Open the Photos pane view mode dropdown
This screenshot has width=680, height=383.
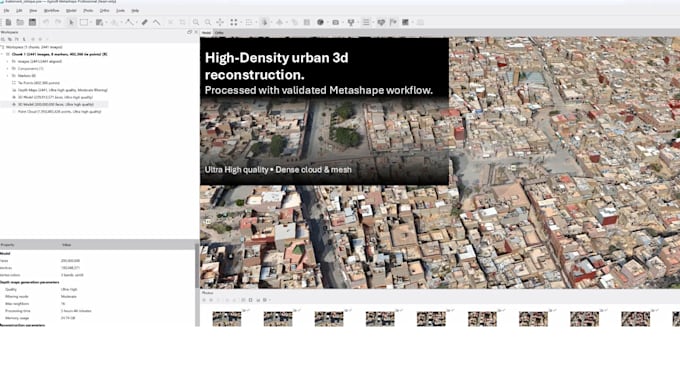pyautogui.click(x=270, y=300)
